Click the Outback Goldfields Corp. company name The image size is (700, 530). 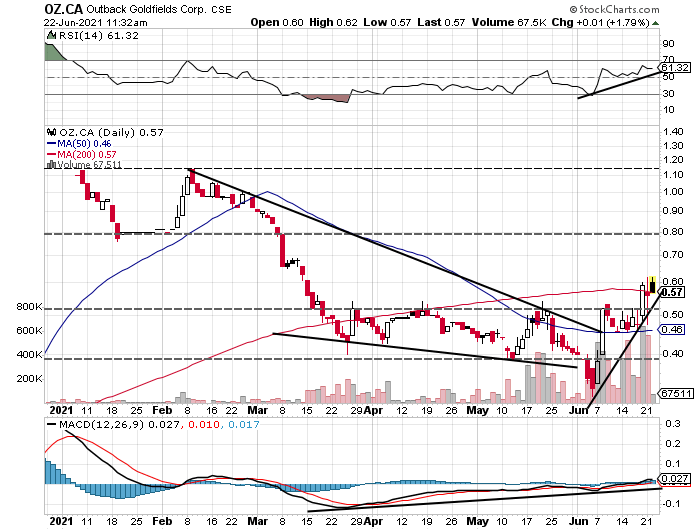pos(146,9)
